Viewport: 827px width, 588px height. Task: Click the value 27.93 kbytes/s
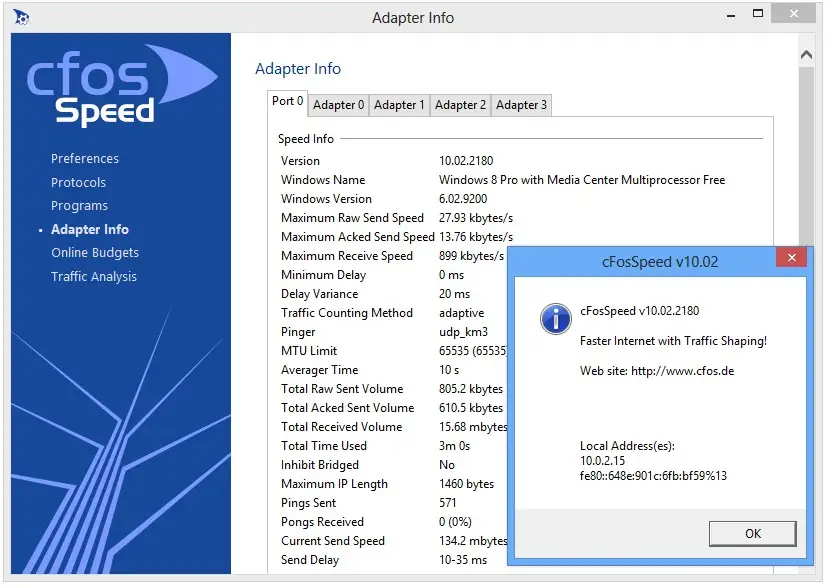pos(476,218)
